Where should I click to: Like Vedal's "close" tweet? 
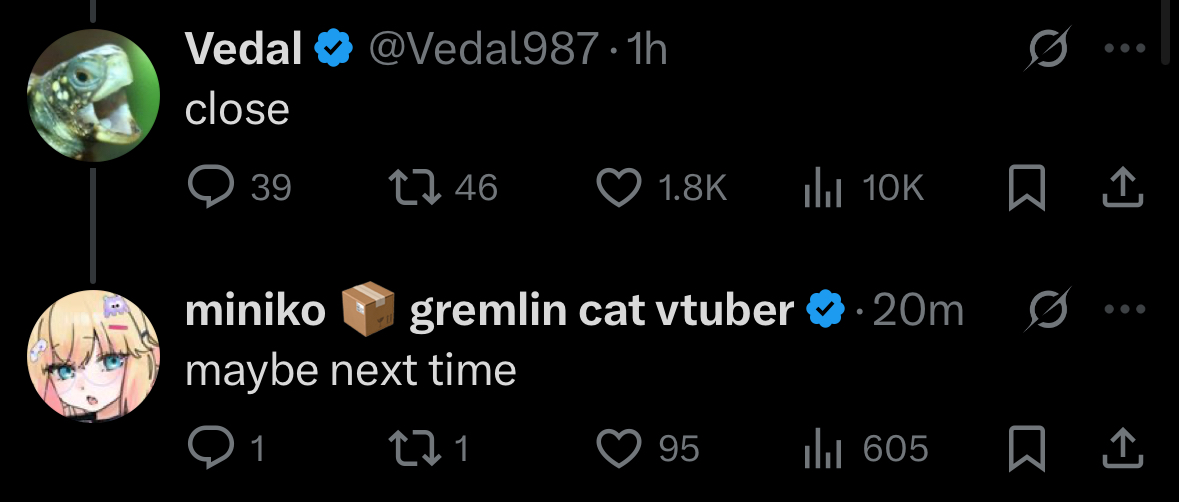tap(618, 188)
